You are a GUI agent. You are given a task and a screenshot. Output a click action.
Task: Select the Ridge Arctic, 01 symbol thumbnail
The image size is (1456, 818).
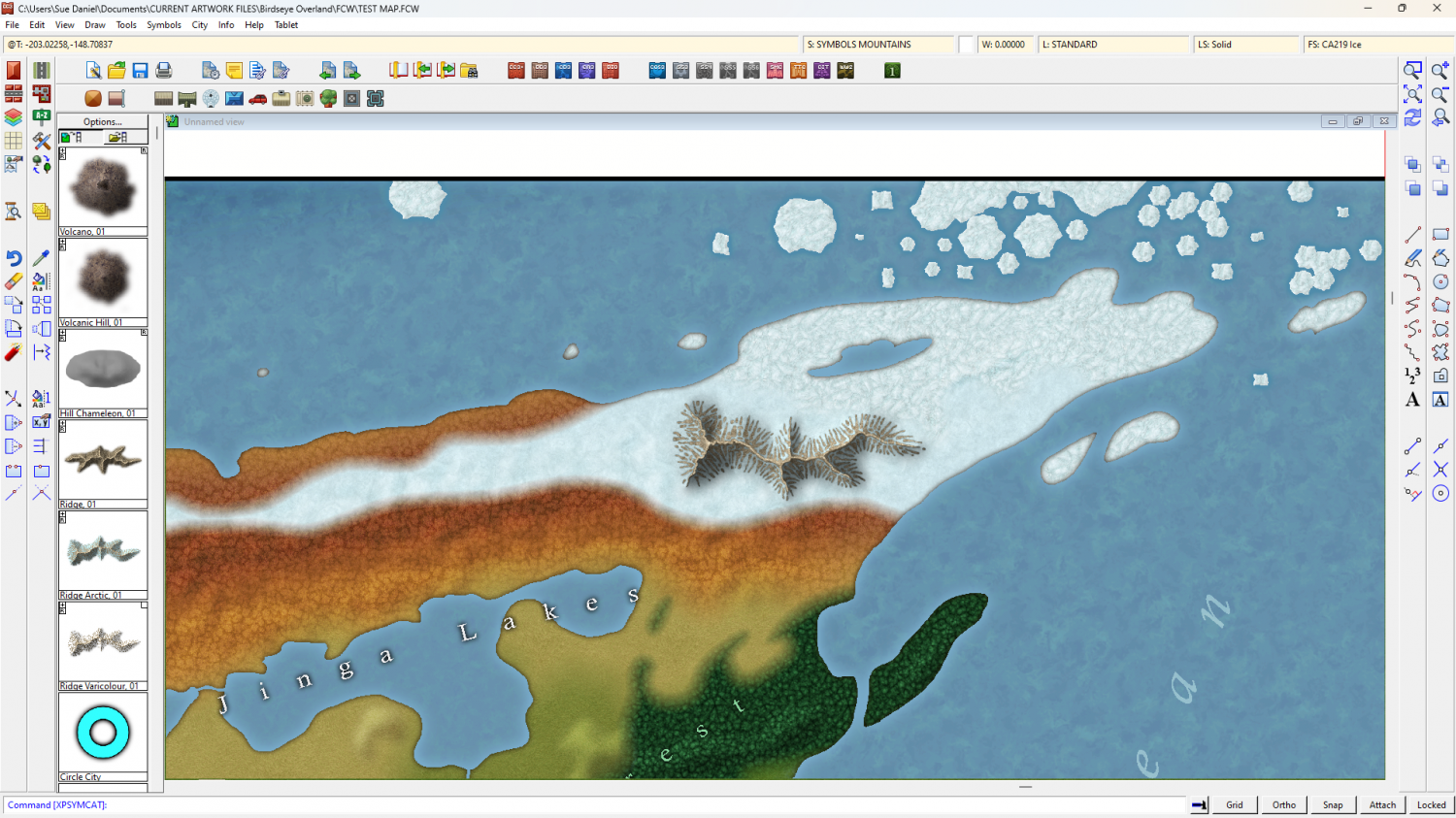(x=103, y=550)
